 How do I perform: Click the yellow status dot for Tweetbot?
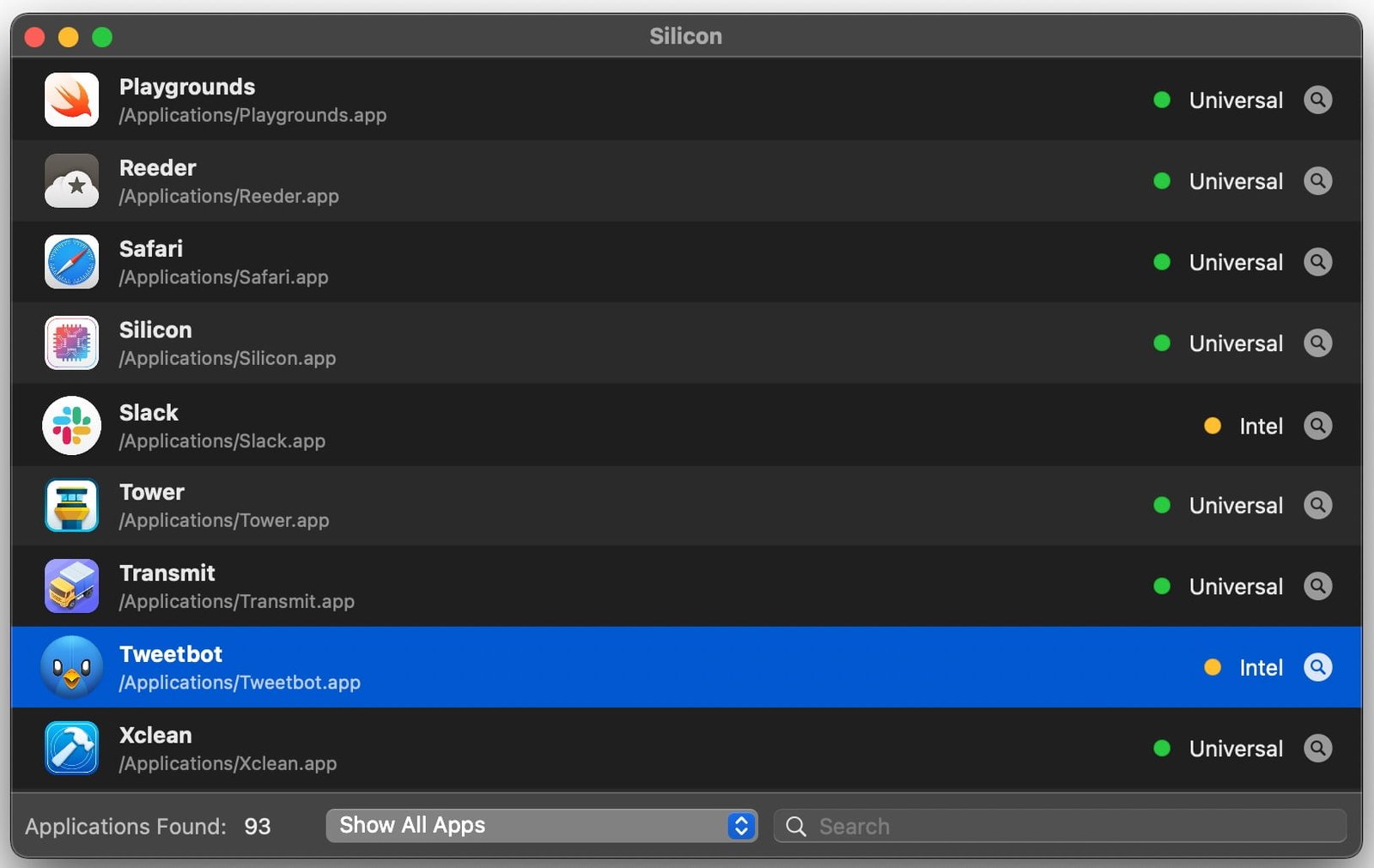tap(1213, 667)
